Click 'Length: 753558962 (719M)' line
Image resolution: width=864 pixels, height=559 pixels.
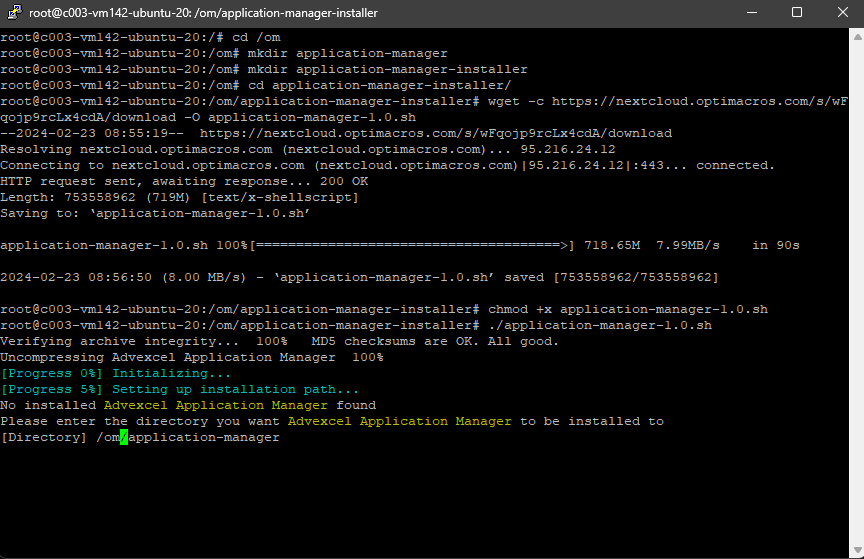click(179, 197)
